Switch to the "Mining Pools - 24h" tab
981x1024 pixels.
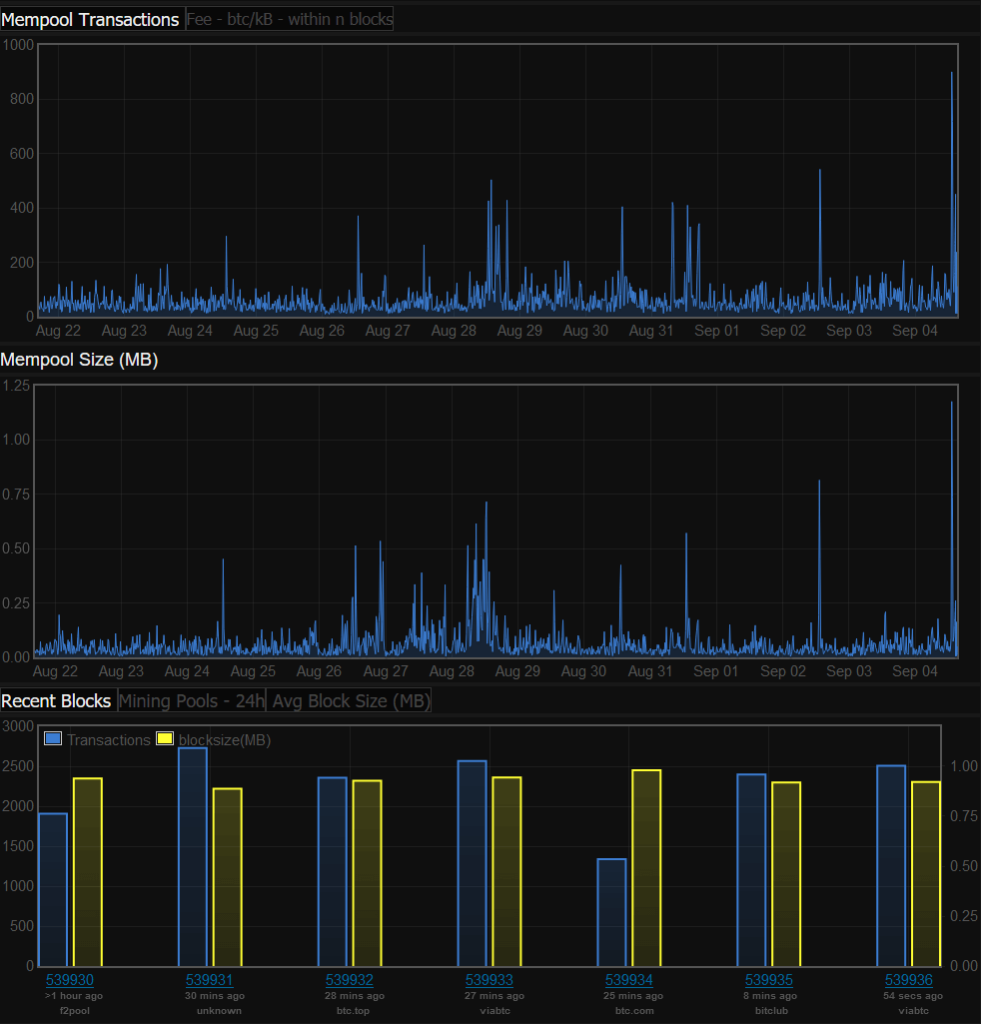point(191,700)
